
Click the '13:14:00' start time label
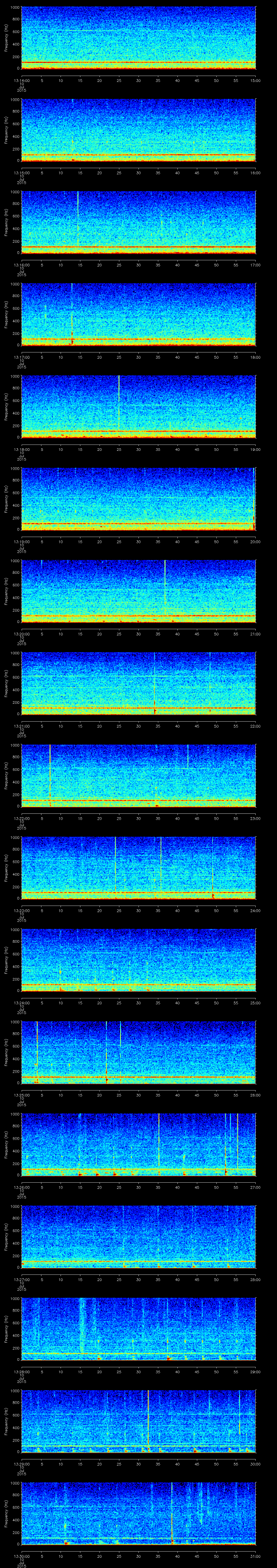point(21,80)
